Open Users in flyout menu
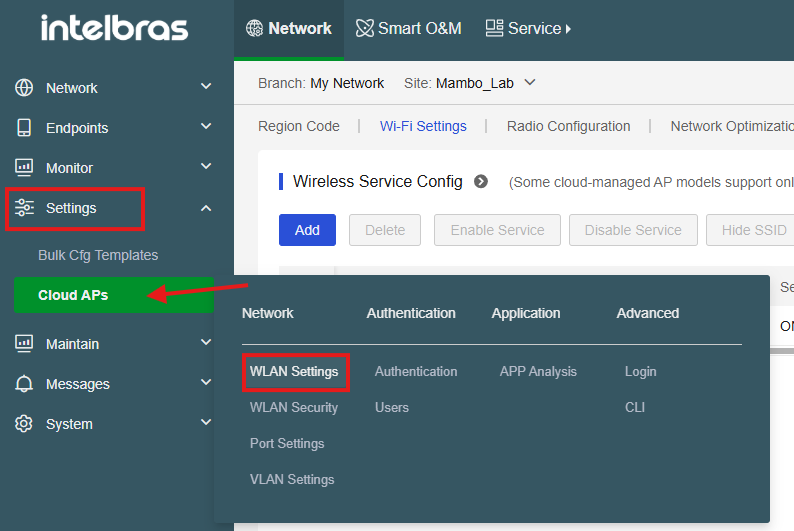This screenshot has height=531, width=794. (x=391, y=407)
